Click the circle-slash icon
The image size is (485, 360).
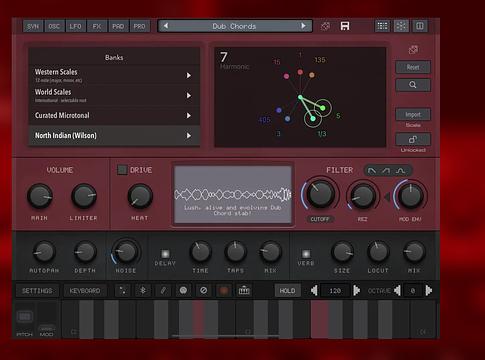pyautogui.click(x=203, y=291)
